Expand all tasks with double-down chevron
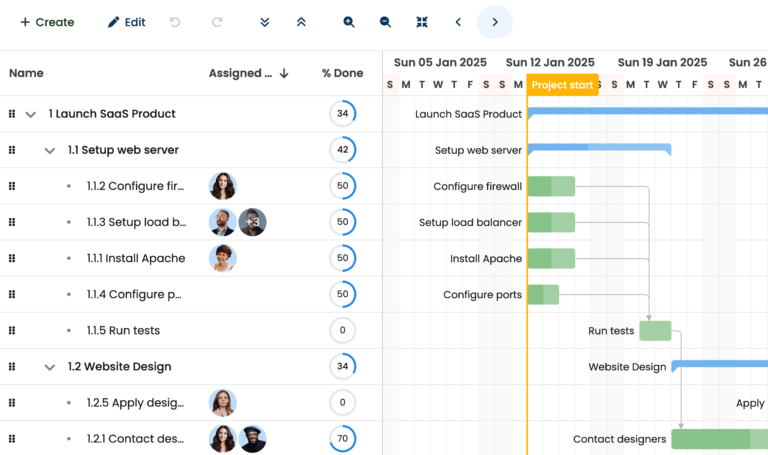 [x=264, y=22]
